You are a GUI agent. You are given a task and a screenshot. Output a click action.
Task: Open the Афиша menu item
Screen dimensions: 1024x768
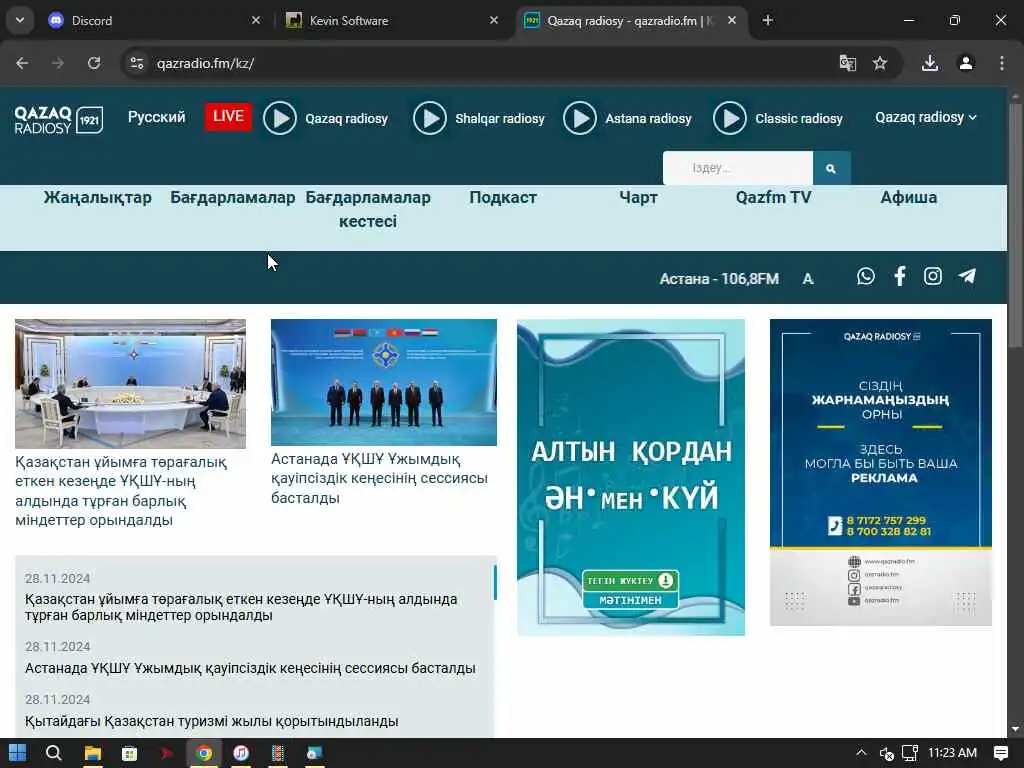click(x=908, y=197)
